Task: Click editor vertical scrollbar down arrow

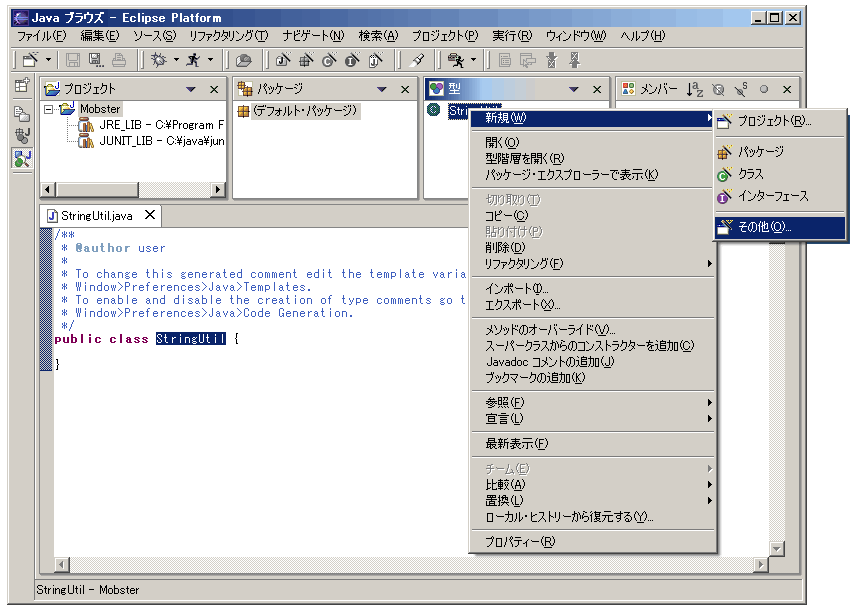Action: tap(776, 549)
